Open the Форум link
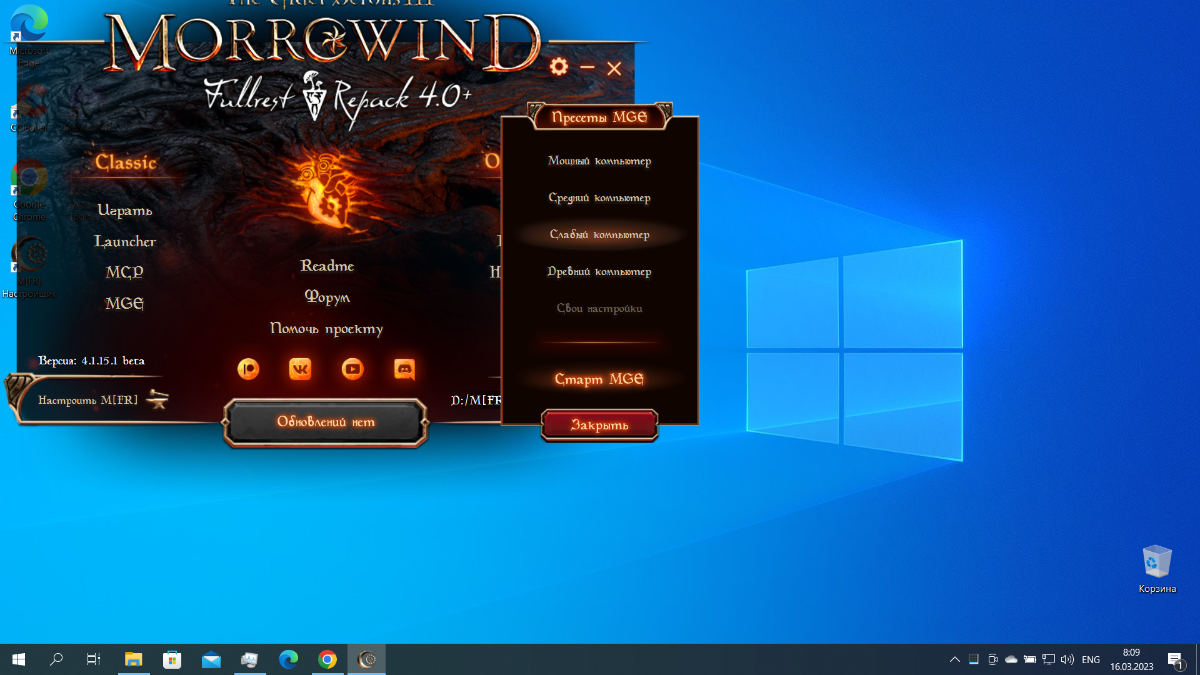The height and width of the screenshot is (675, 1200). pyautogui.click(x=327, y=297)
